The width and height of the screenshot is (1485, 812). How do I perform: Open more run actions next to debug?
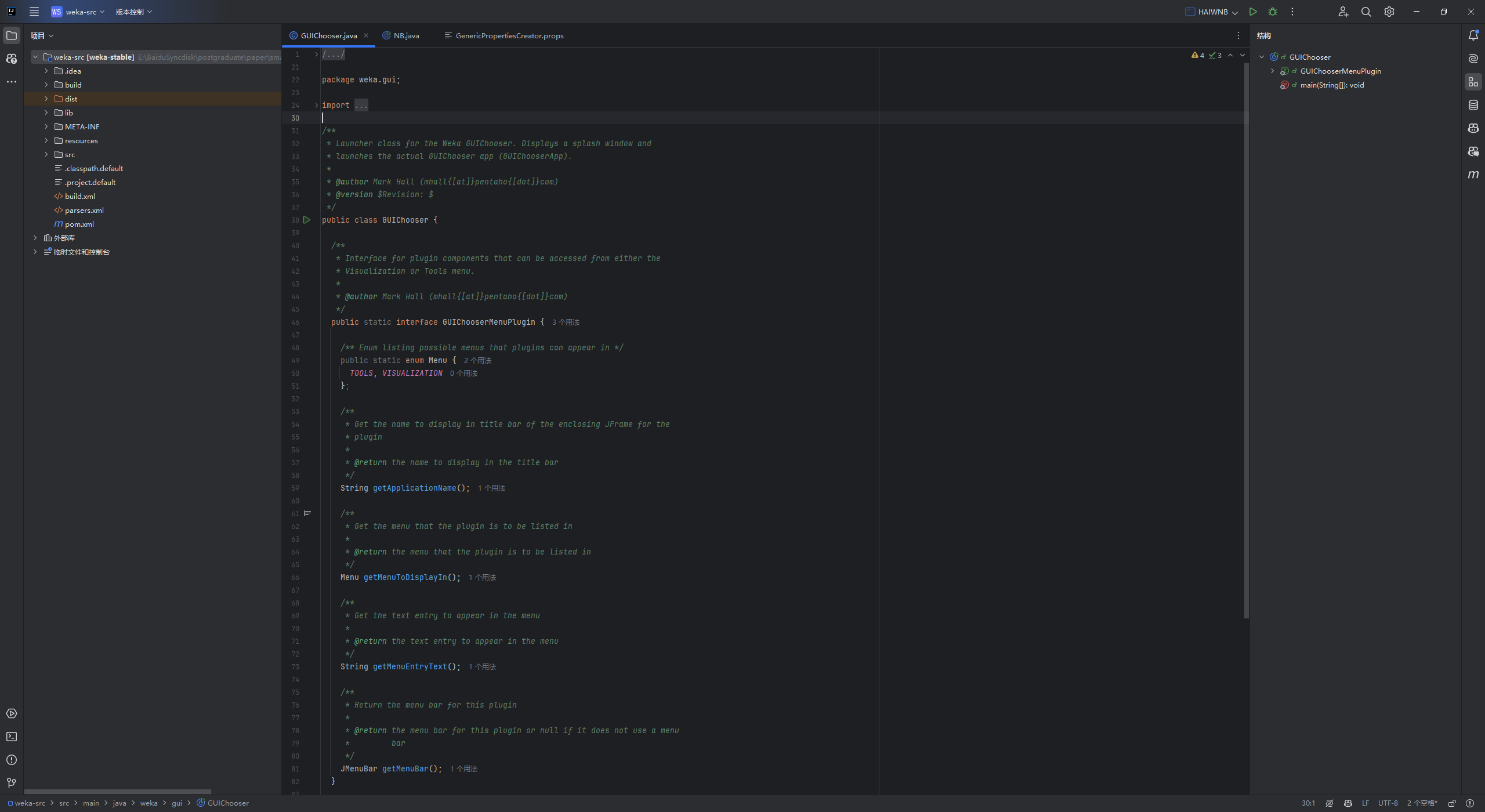pos(1292,12)
